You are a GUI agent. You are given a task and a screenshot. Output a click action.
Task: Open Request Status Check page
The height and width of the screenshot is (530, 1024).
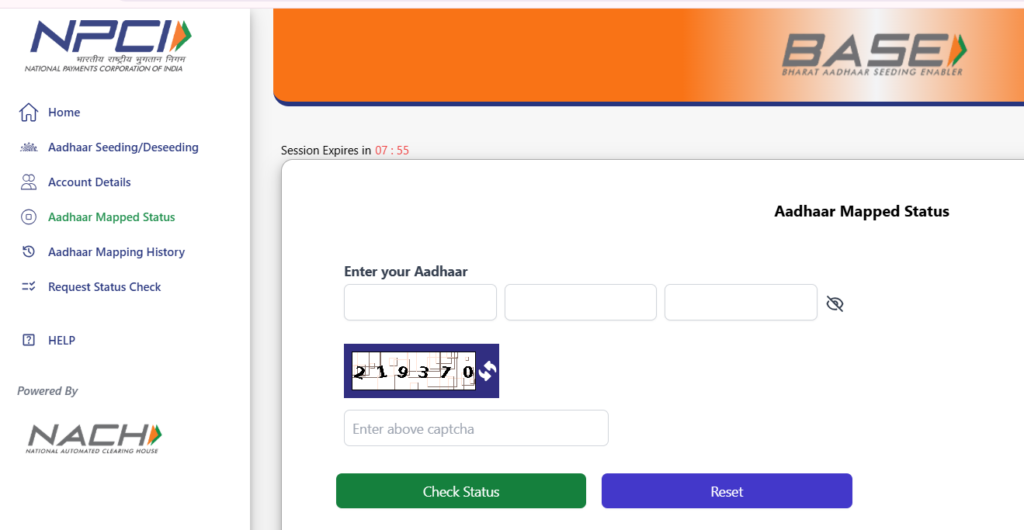(104, 287)
